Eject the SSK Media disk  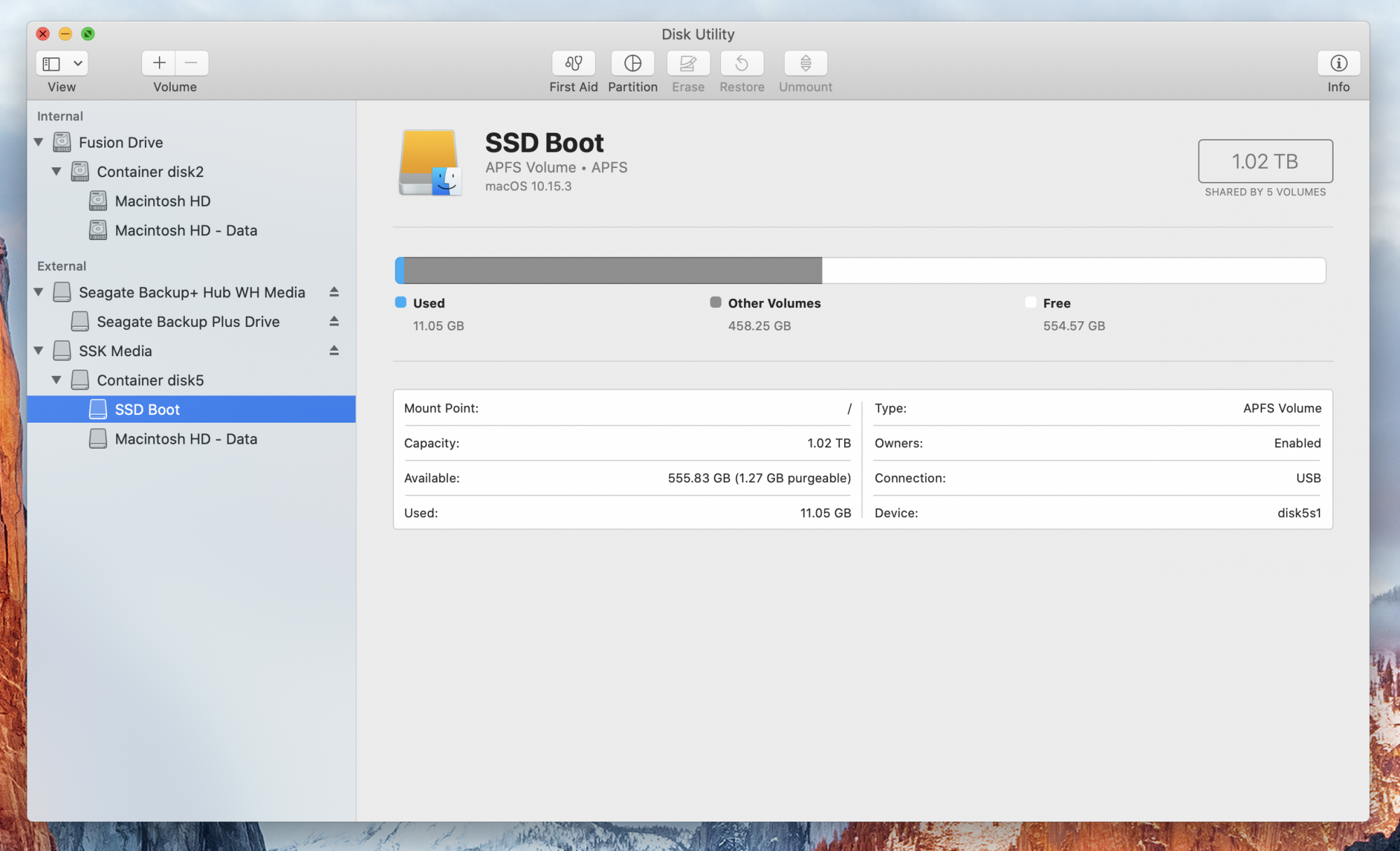[x=334, y=351]
